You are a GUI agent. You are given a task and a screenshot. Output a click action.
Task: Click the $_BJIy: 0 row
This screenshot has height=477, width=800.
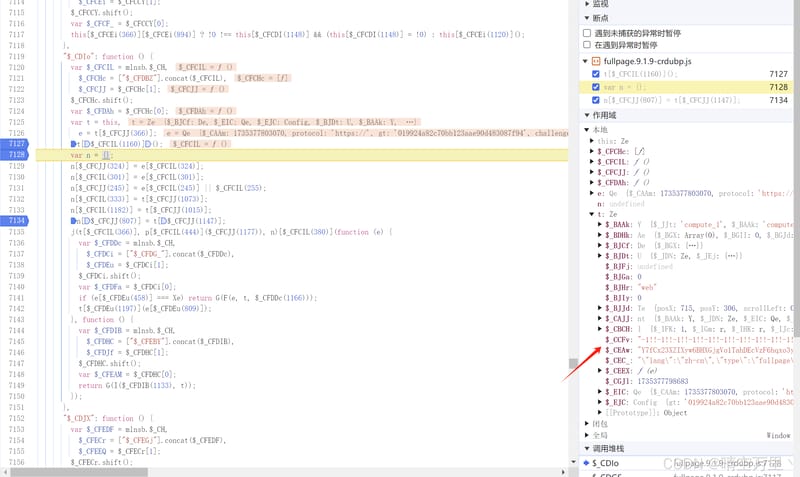pyautogui.click(x=623, y=298)
